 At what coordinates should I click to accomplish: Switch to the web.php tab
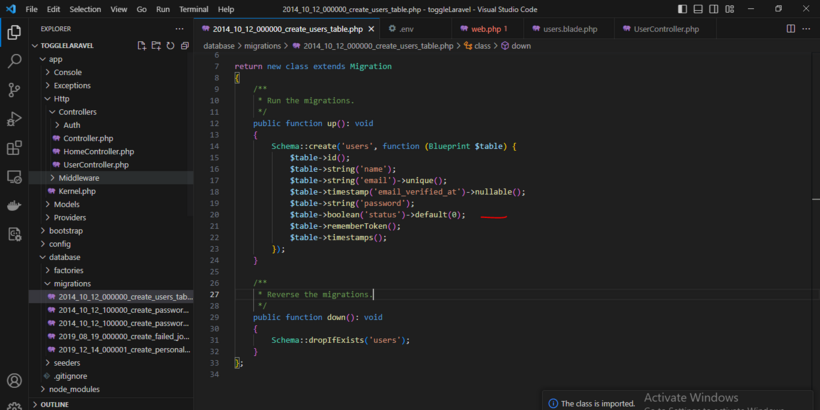489,29
